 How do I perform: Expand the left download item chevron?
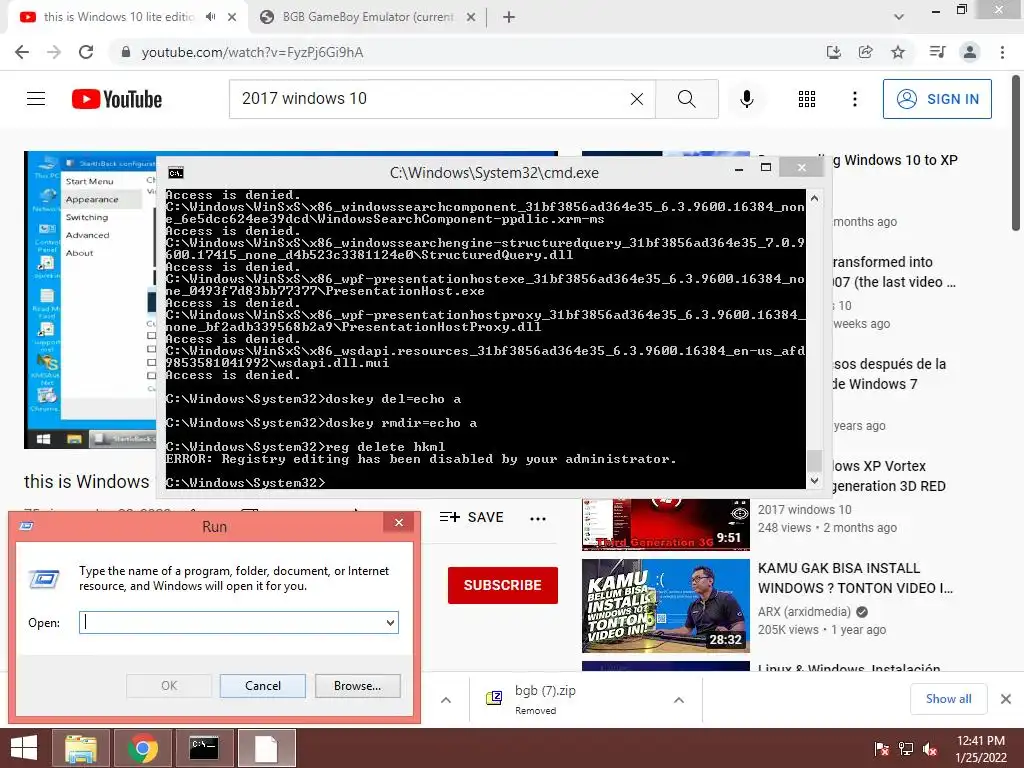pos(446,700)
